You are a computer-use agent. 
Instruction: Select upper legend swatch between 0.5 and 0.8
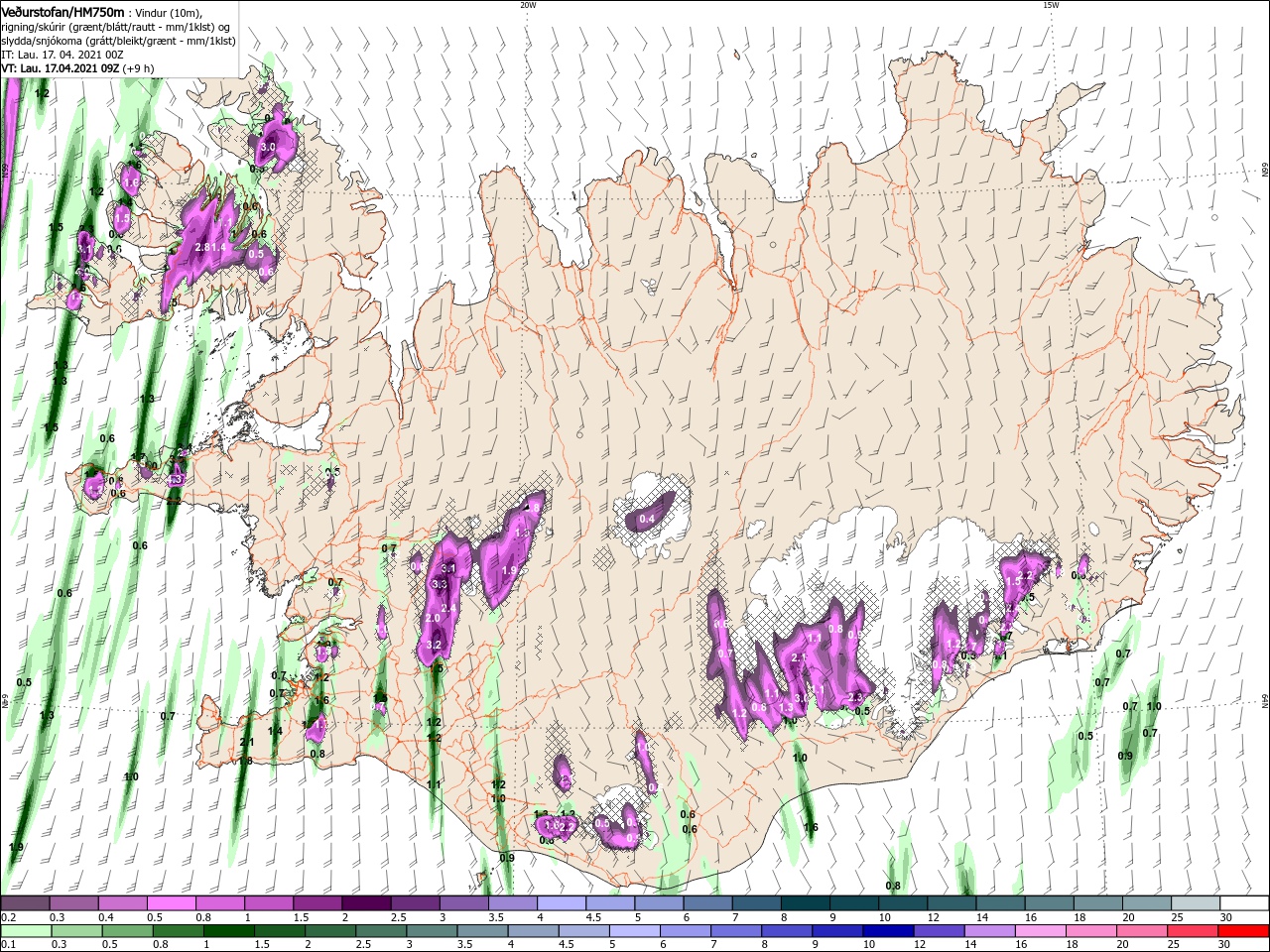click(171, 903)
